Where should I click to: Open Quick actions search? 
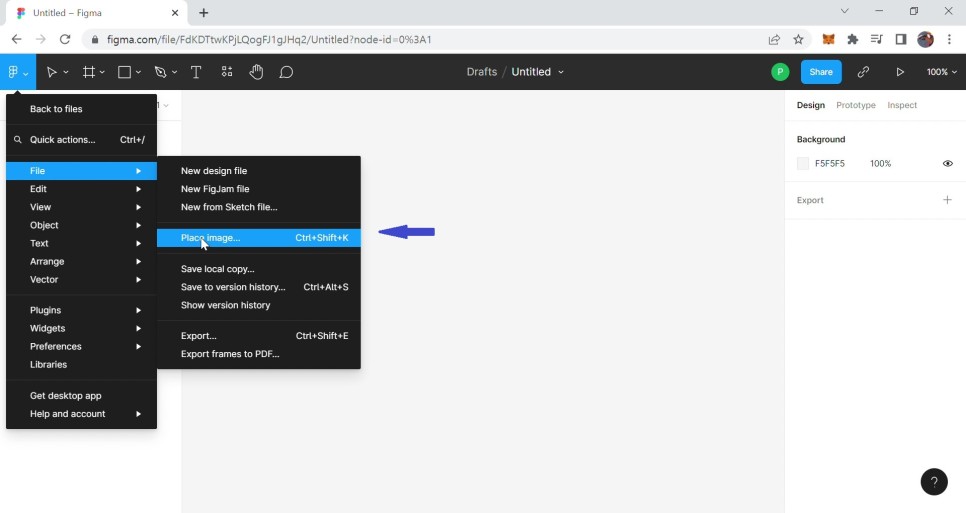point(81,140)
